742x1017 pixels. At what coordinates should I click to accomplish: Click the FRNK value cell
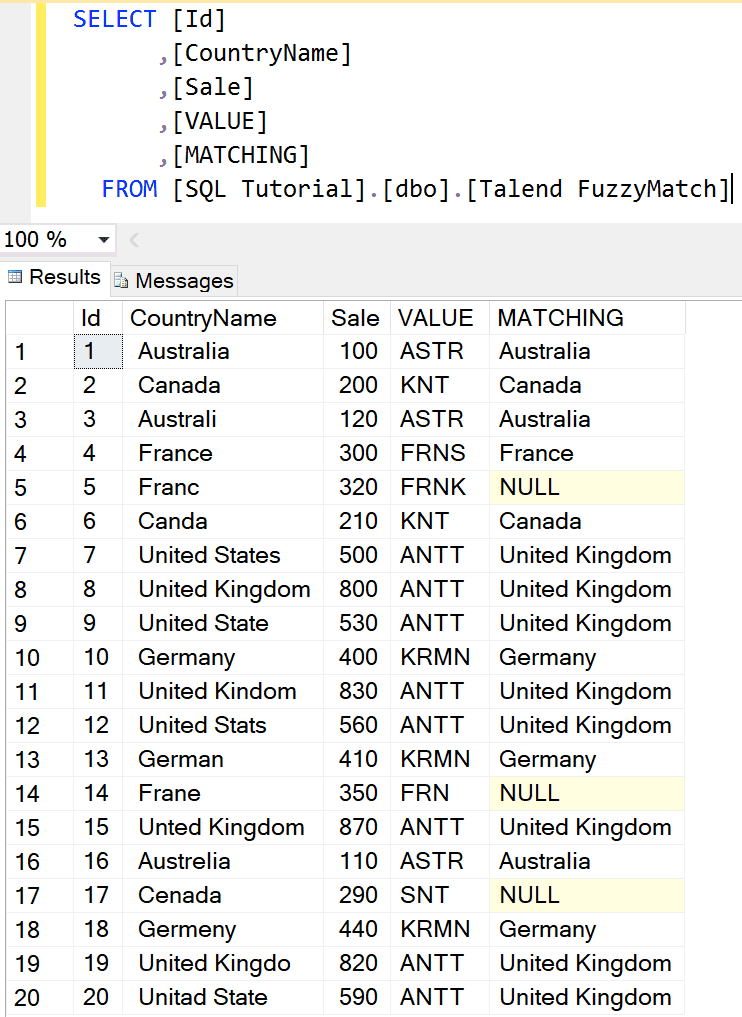(433, 488)
